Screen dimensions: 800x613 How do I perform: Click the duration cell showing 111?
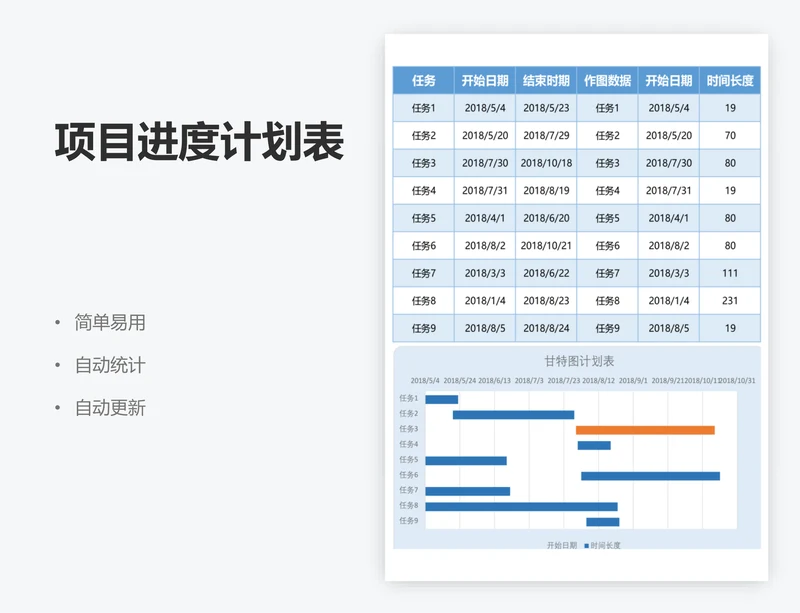pyautogui.click(x=730, y=274)
